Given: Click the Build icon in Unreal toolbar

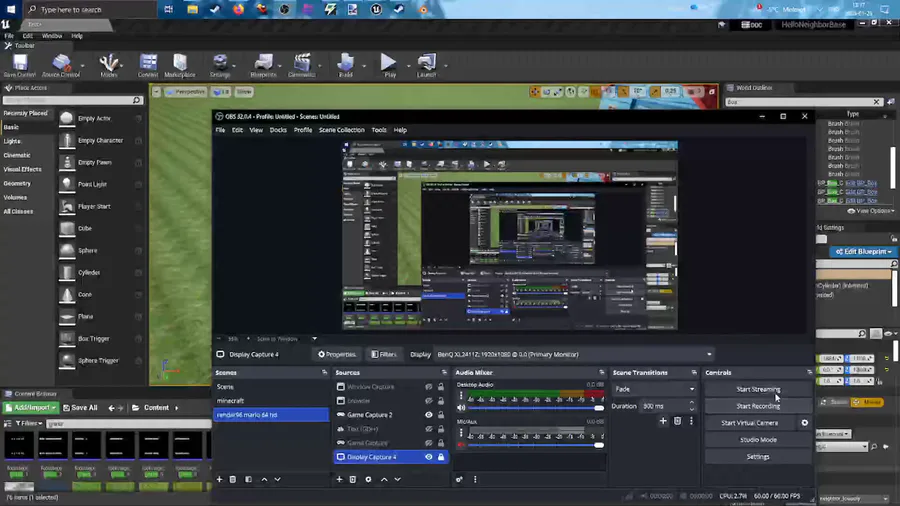Looking at the screenshot, I should [346, 65].
